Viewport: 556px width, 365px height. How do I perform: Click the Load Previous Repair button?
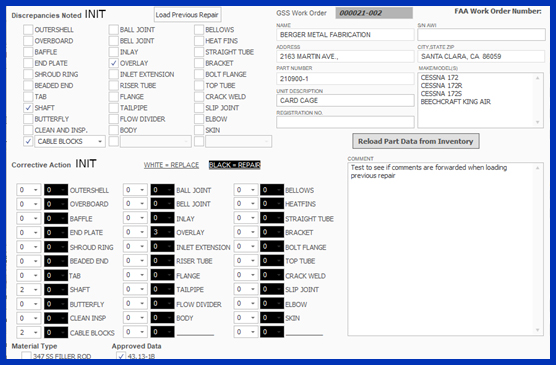point(188,15)
